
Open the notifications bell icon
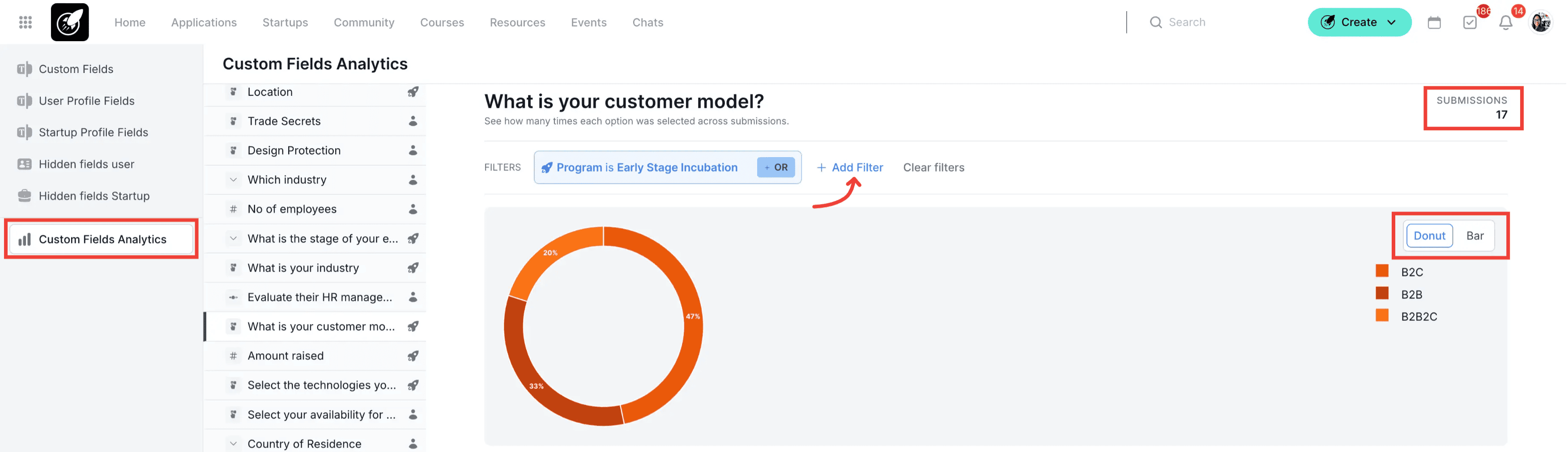click(1505, 22)
